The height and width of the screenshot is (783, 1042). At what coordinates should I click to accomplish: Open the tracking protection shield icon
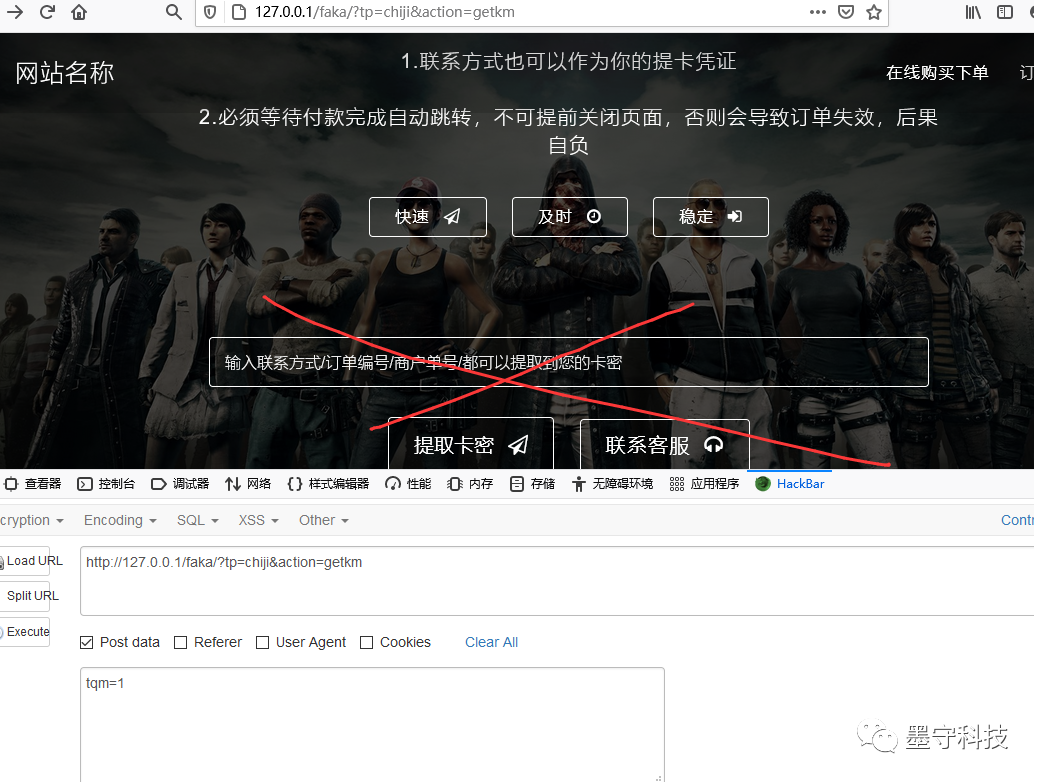[209, 12]
